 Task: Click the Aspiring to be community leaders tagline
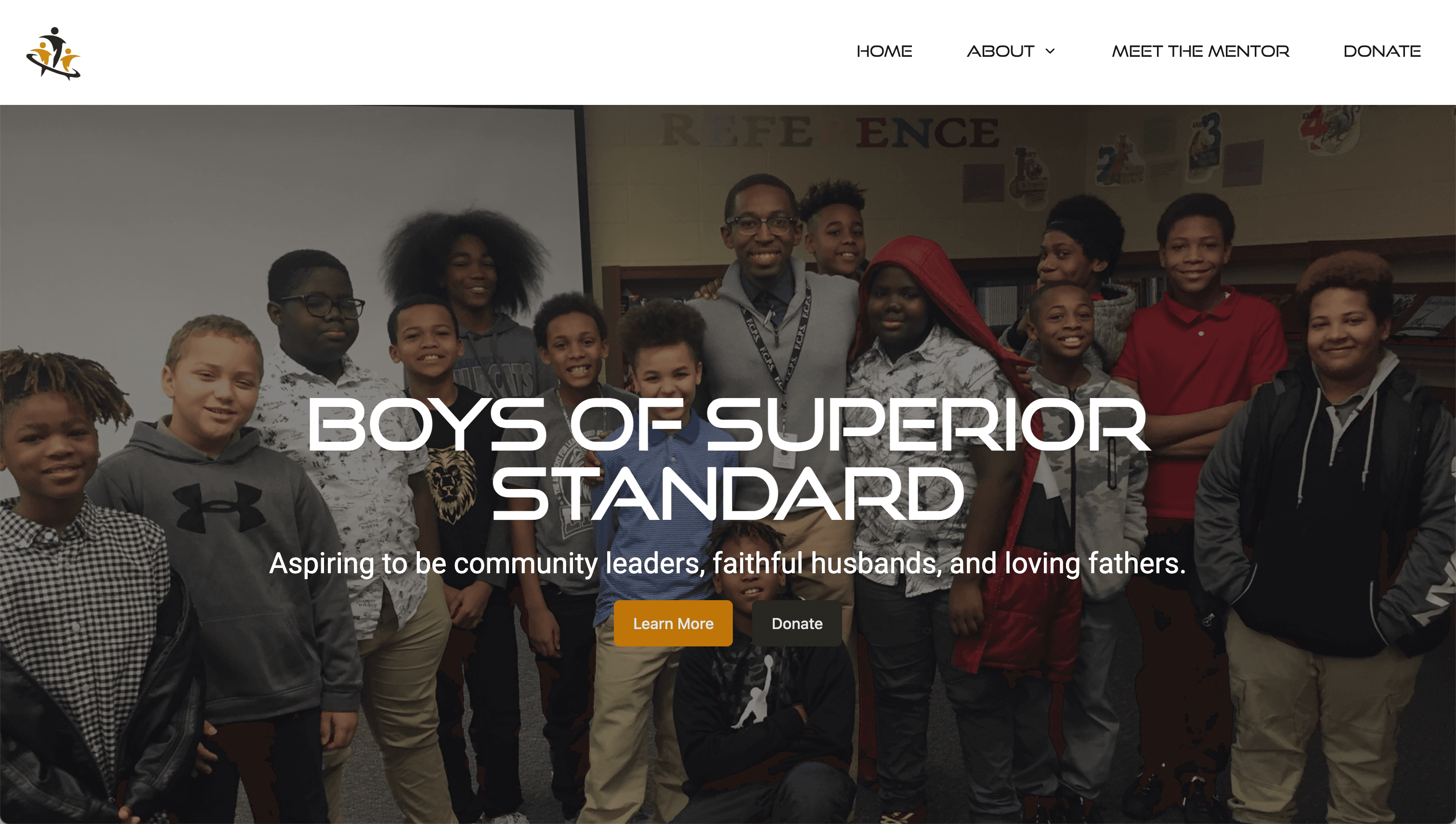point(728,563)
